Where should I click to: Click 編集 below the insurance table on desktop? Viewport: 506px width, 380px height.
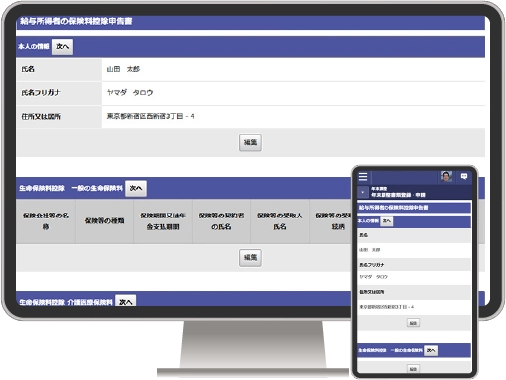click(x=250, y=257)
